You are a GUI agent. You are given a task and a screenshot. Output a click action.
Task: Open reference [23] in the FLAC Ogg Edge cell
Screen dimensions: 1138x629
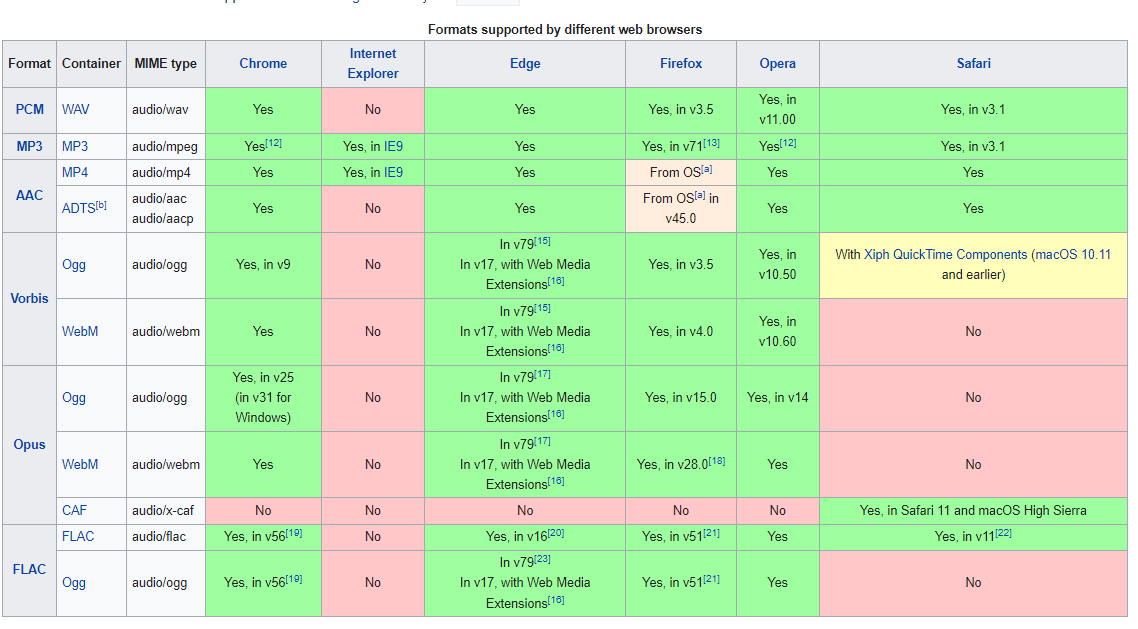click(x=542, y=559)
